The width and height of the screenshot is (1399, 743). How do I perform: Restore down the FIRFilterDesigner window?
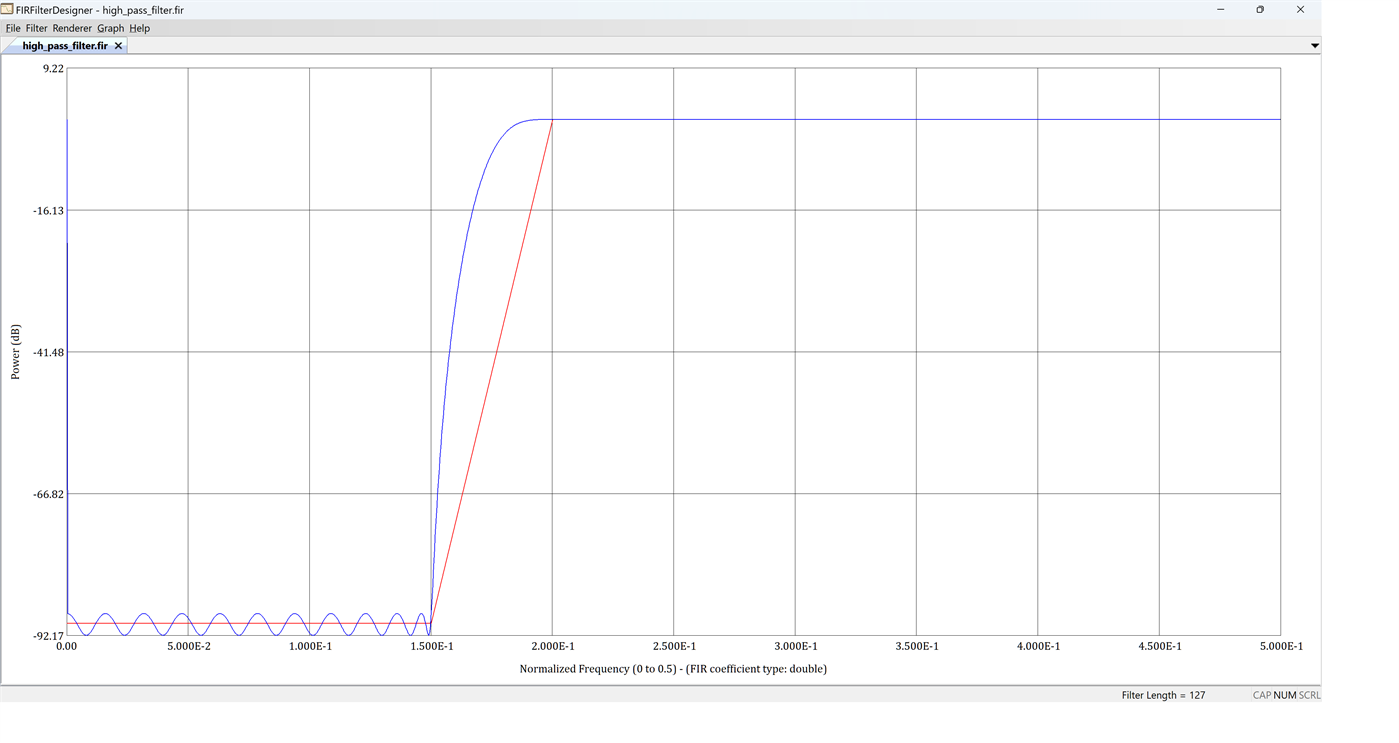(x=1260, y=9)
